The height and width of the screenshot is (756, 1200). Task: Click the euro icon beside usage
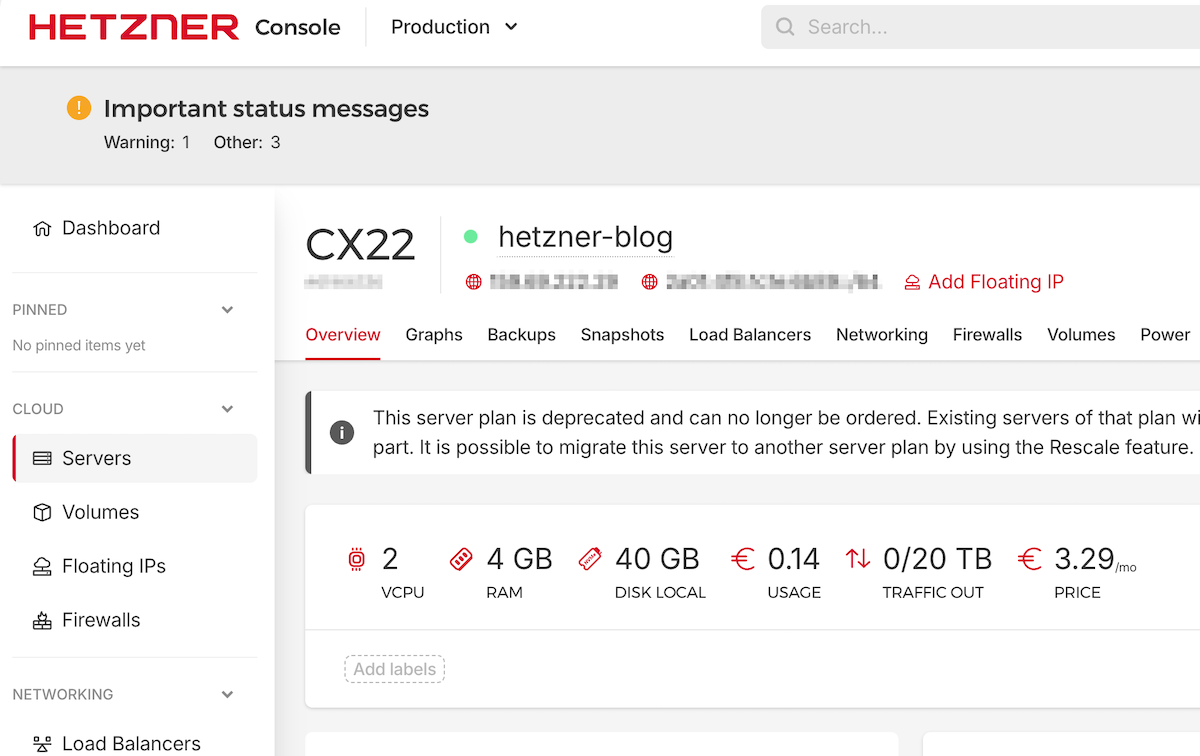(743, 559)
